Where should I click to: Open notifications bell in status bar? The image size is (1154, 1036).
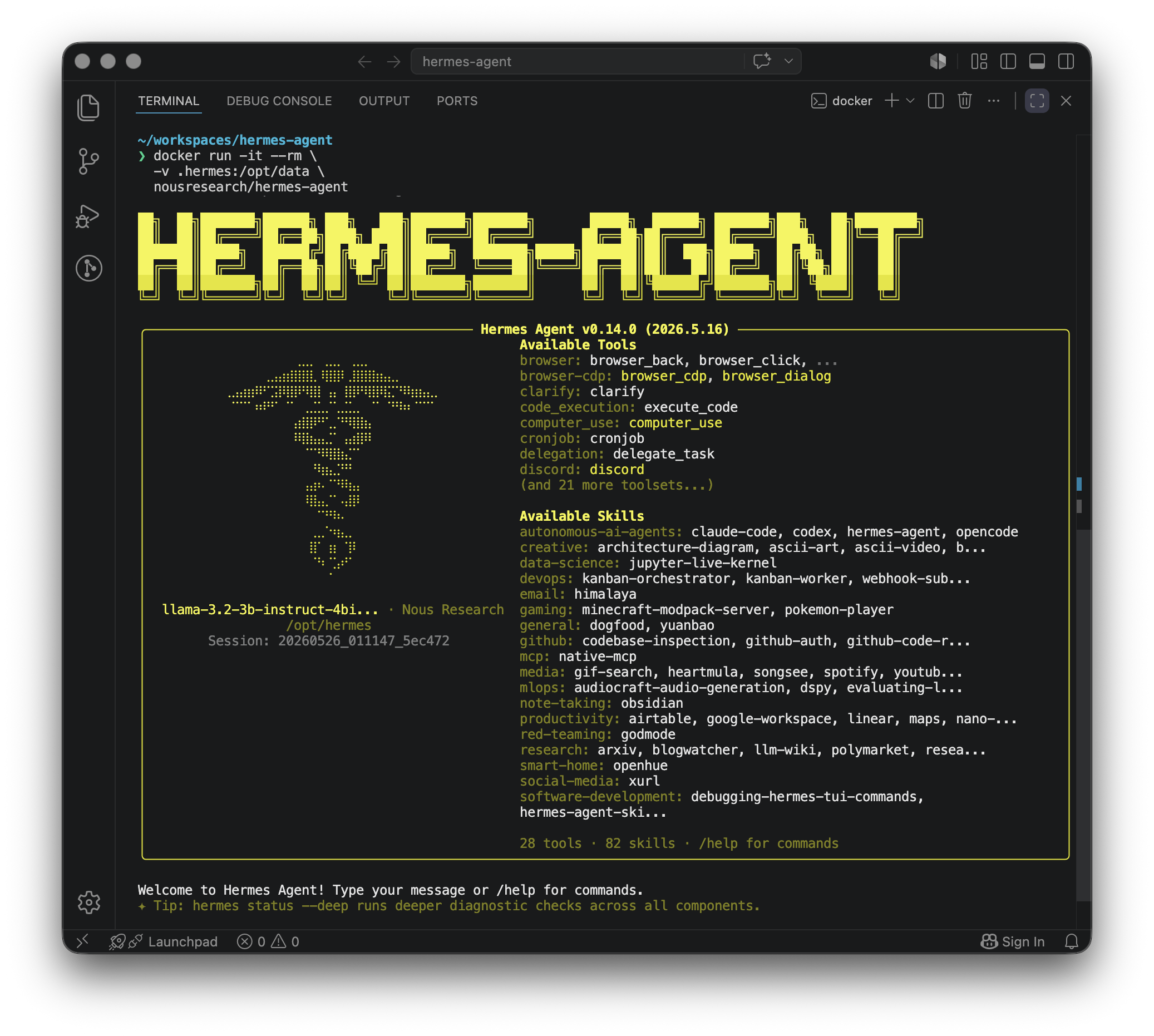1071,941
